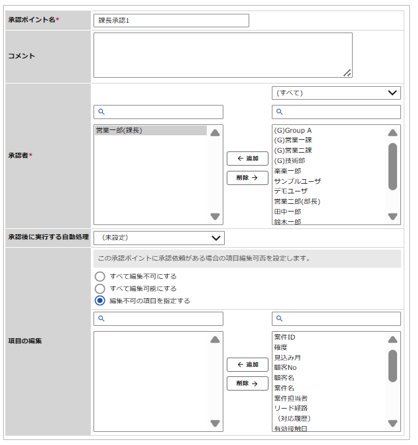418x445 pixels.
Task: Select 案件名 in the available fields list
Action: (284, 388)
